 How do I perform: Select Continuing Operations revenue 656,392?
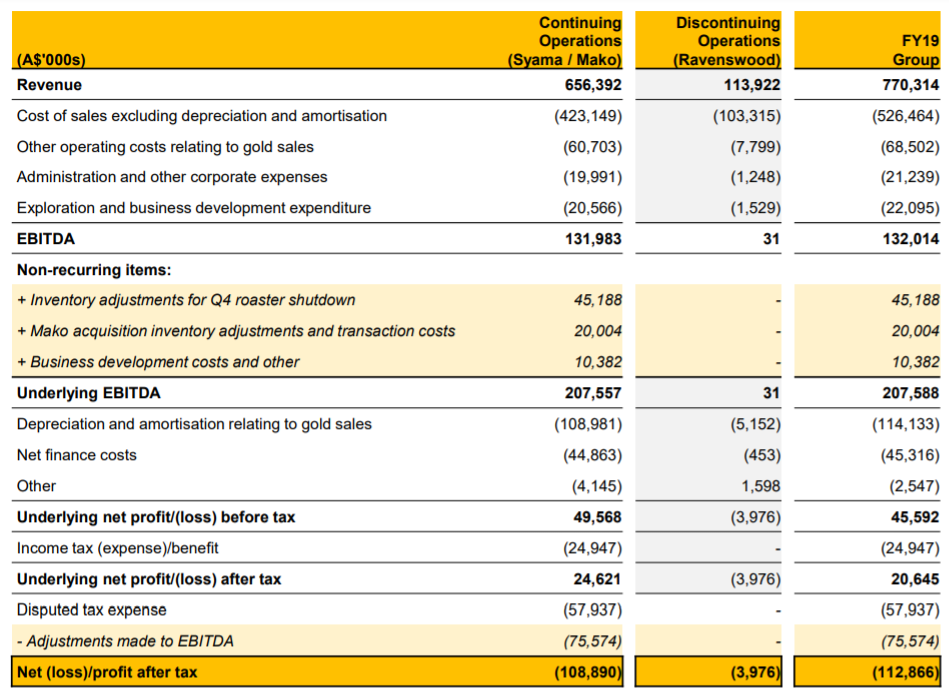593,85
